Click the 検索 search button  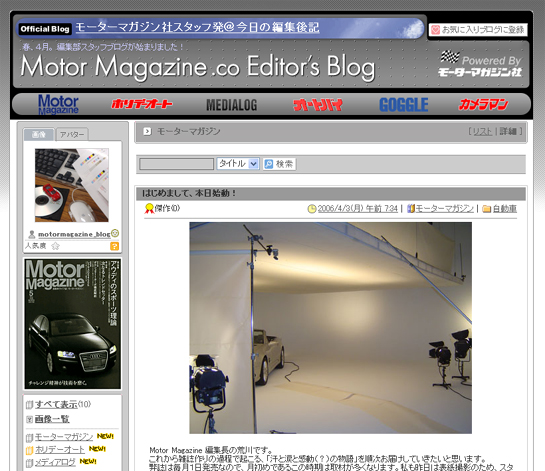[x=279, y=164]
